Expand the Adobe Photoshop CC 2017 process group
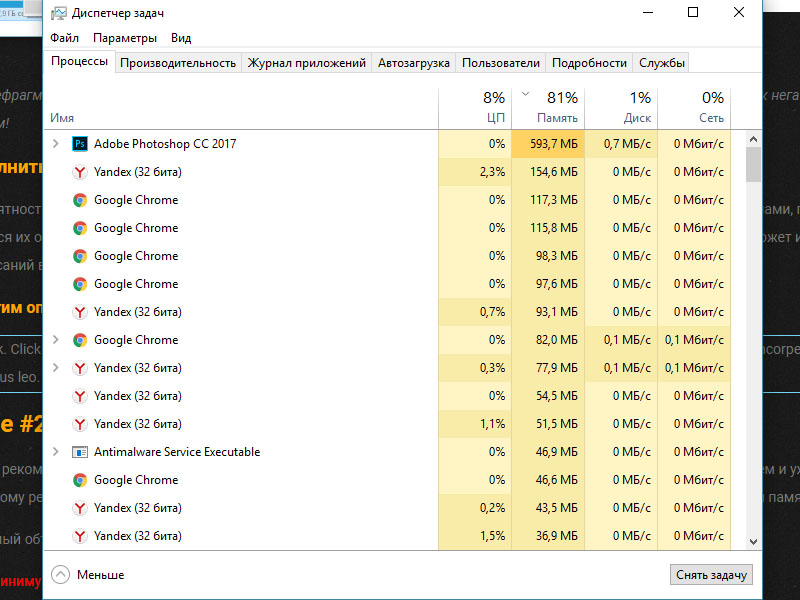Screen dimensions: 800x600 [56, 144]
